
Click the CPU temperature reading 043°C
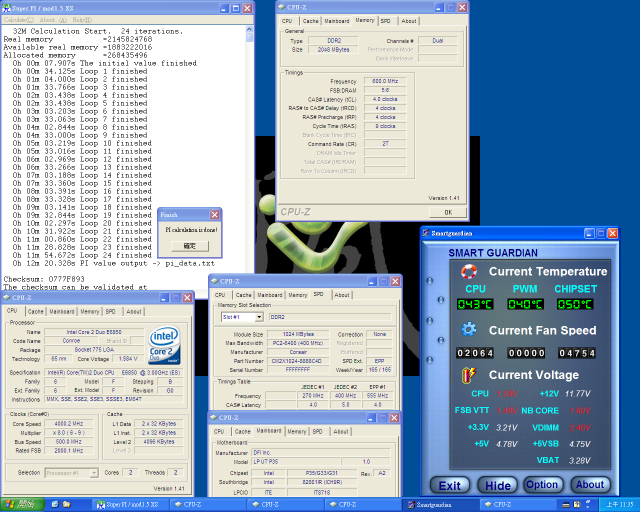pos(475,304)
